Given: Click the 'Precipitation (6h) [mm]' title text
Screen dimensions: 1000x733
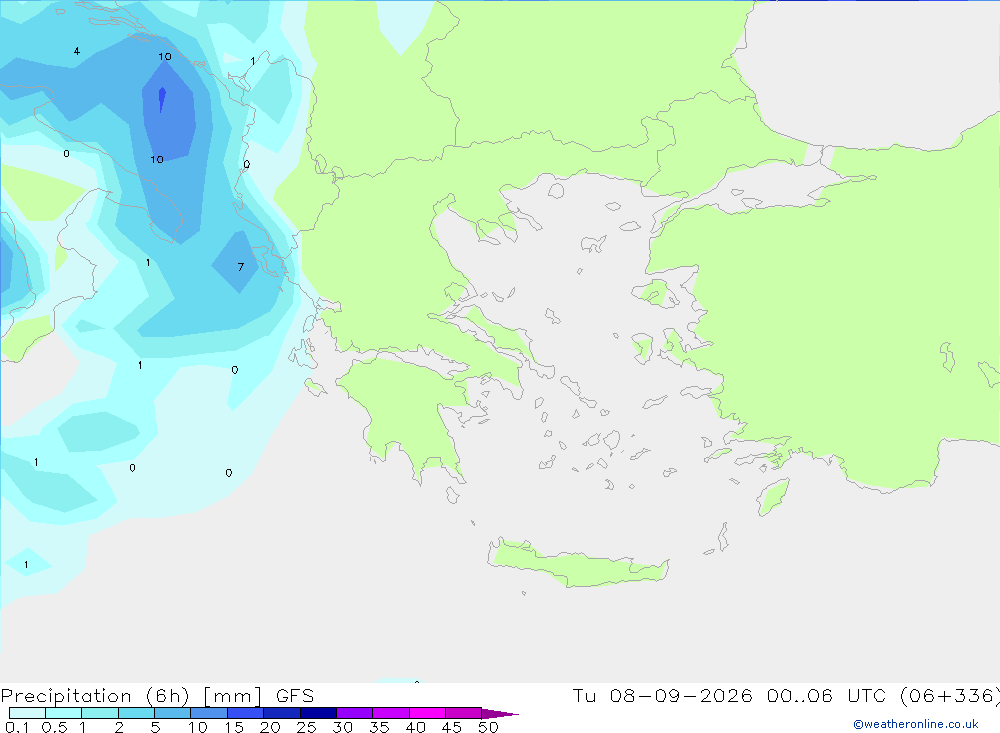Looking at the screenshot, I should pyautogui.click(x=131, y=695).
